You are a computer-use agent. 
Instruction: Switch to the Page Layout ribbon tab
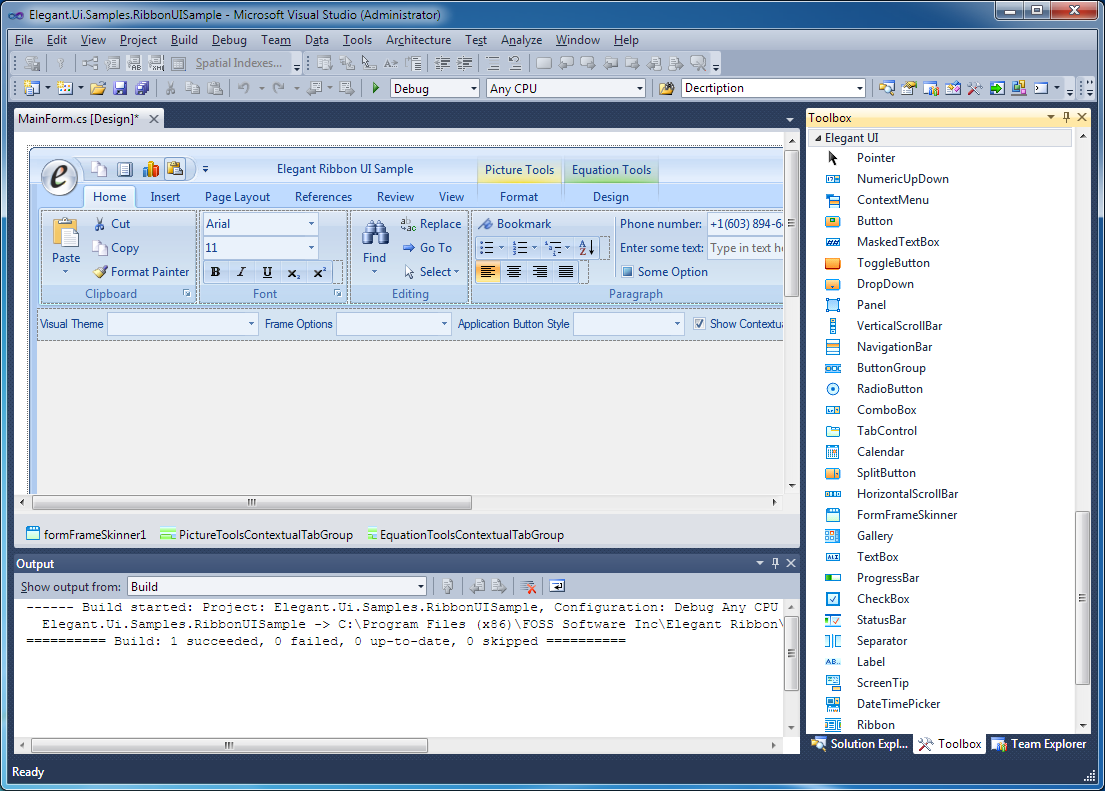tap(237, 197)
